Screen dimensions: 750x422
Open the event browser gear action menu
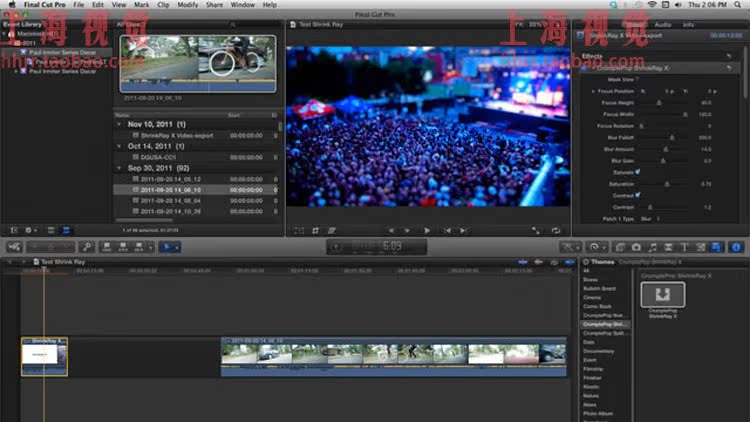pyautogui.click(x=31, y=230)
